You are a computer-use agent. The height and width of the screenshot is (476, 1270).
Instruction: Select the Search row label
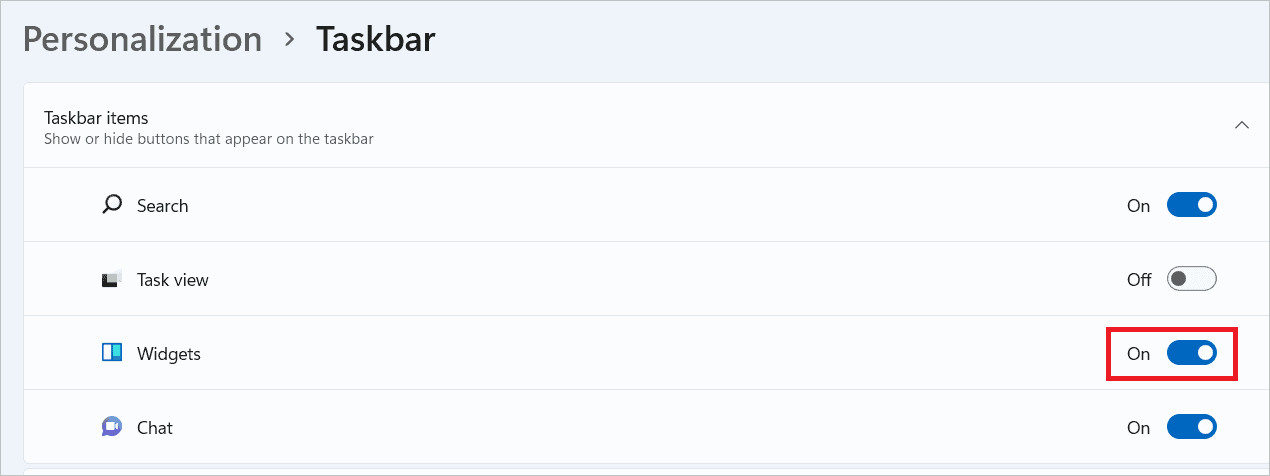click(x=163, y=206)
